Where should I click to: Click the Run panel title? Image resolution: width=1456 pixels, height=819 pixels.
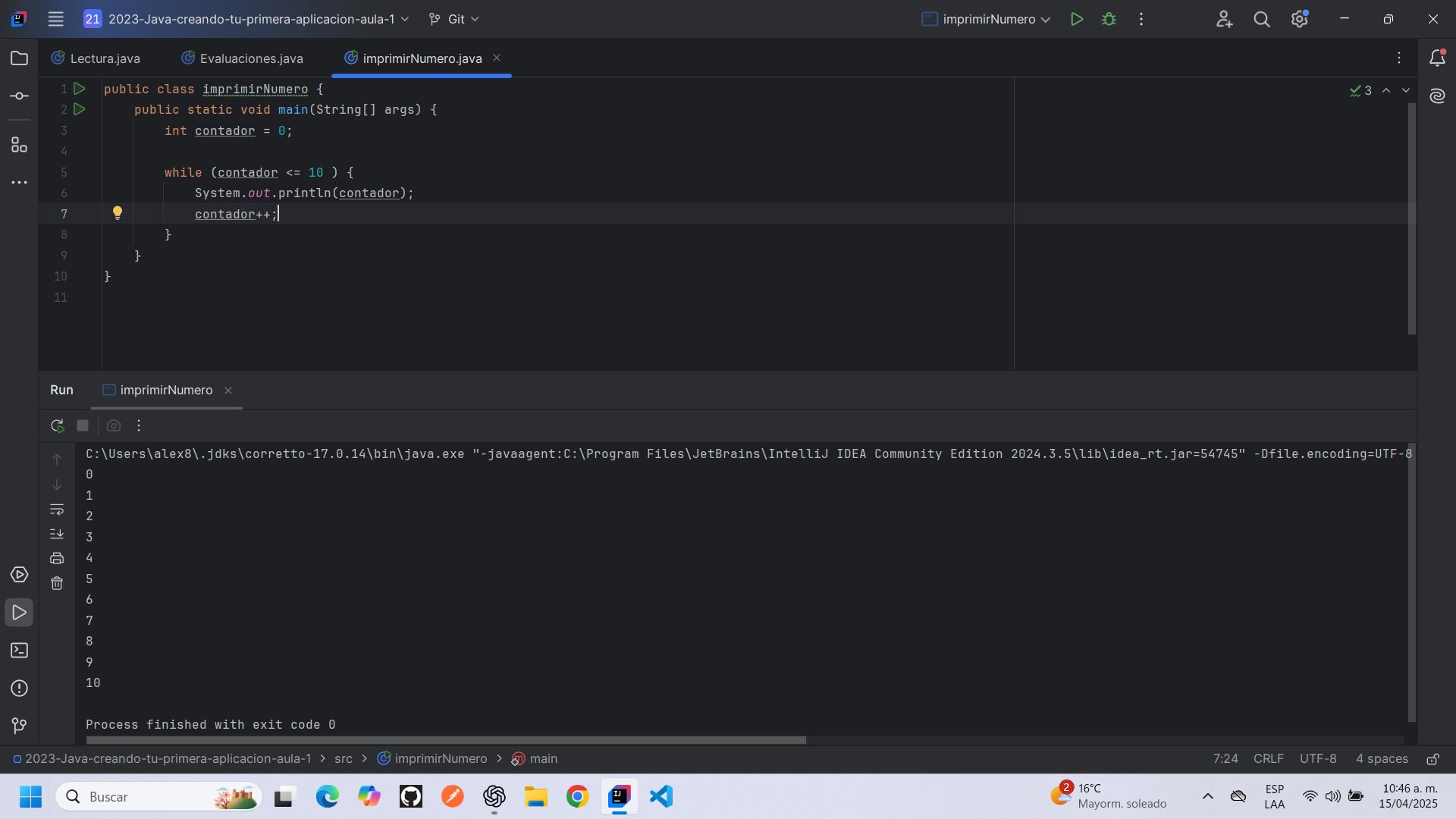click(61, 390)
